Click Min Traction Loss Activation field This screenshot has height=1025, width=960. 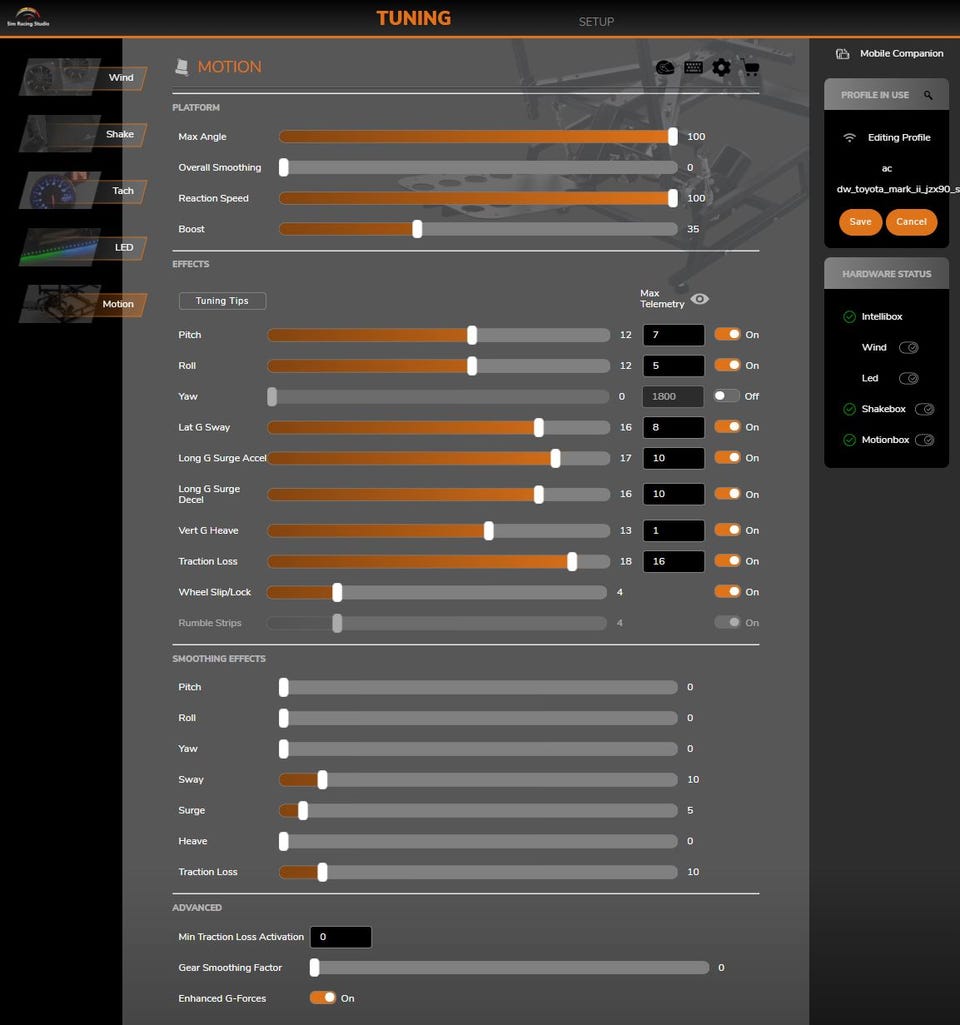(340, 937)
